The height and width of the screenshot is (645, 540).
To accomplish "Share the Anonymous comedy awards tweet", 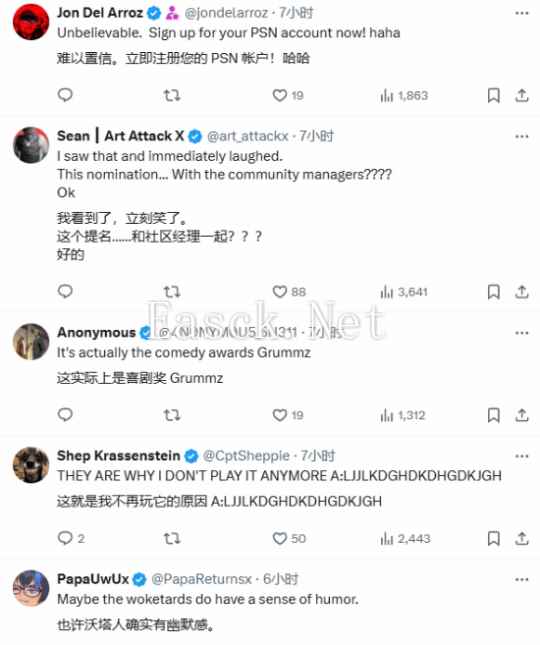I will [521, 415].
